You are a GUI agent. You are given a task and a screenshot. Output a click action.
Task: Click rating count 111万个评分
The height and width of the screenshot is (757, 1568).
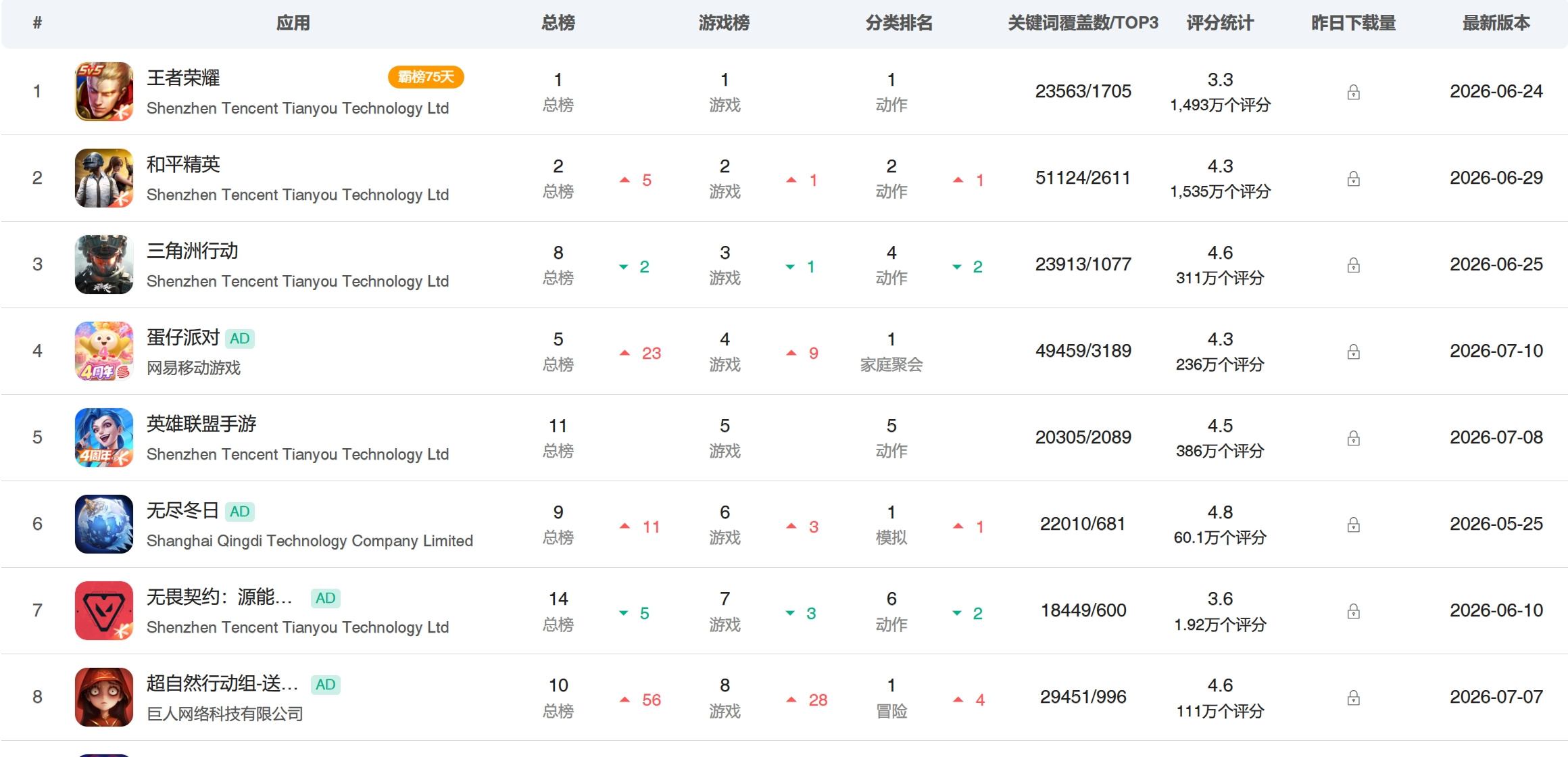tap(1221, 711)
